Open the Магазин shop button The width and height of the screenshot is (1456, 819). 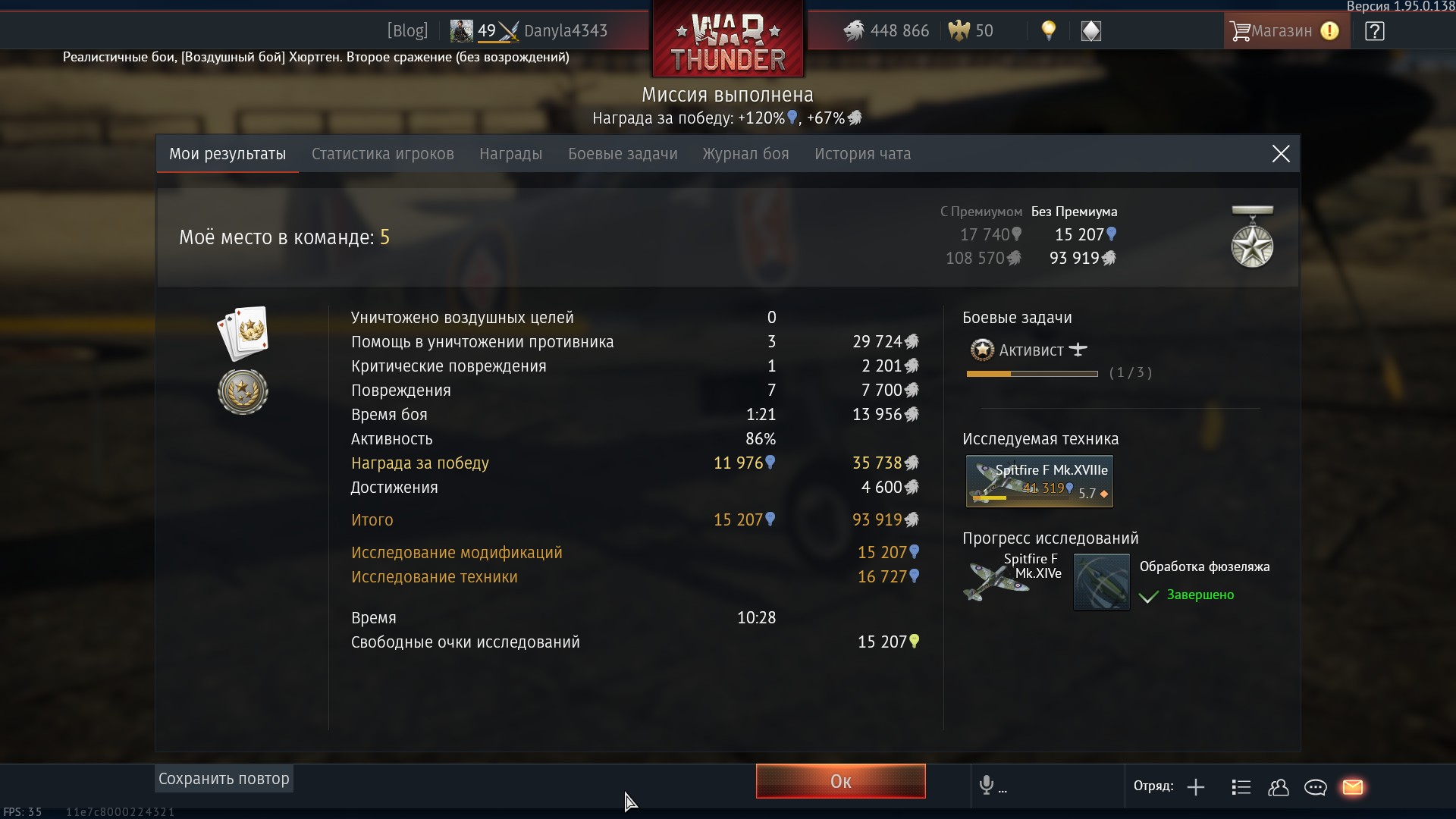pos(1286,31)
